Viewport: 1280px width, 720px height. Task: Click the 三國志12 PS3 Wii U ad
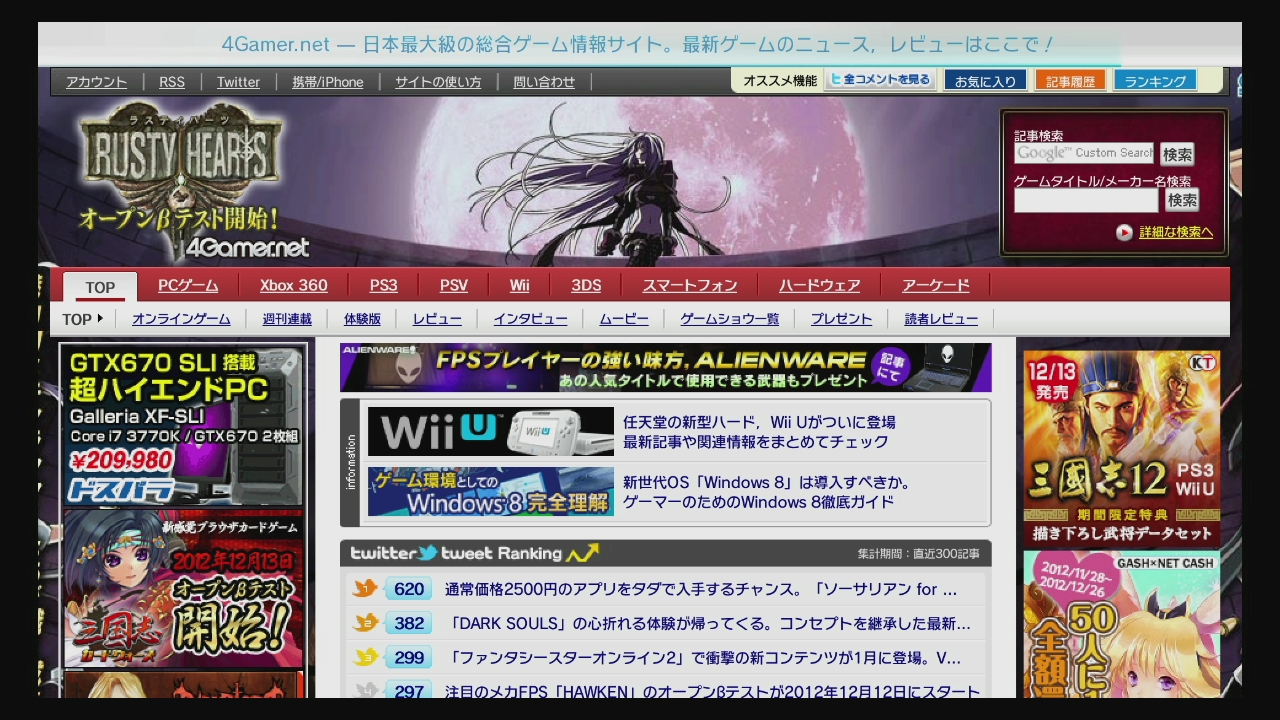pos(1122,449)
